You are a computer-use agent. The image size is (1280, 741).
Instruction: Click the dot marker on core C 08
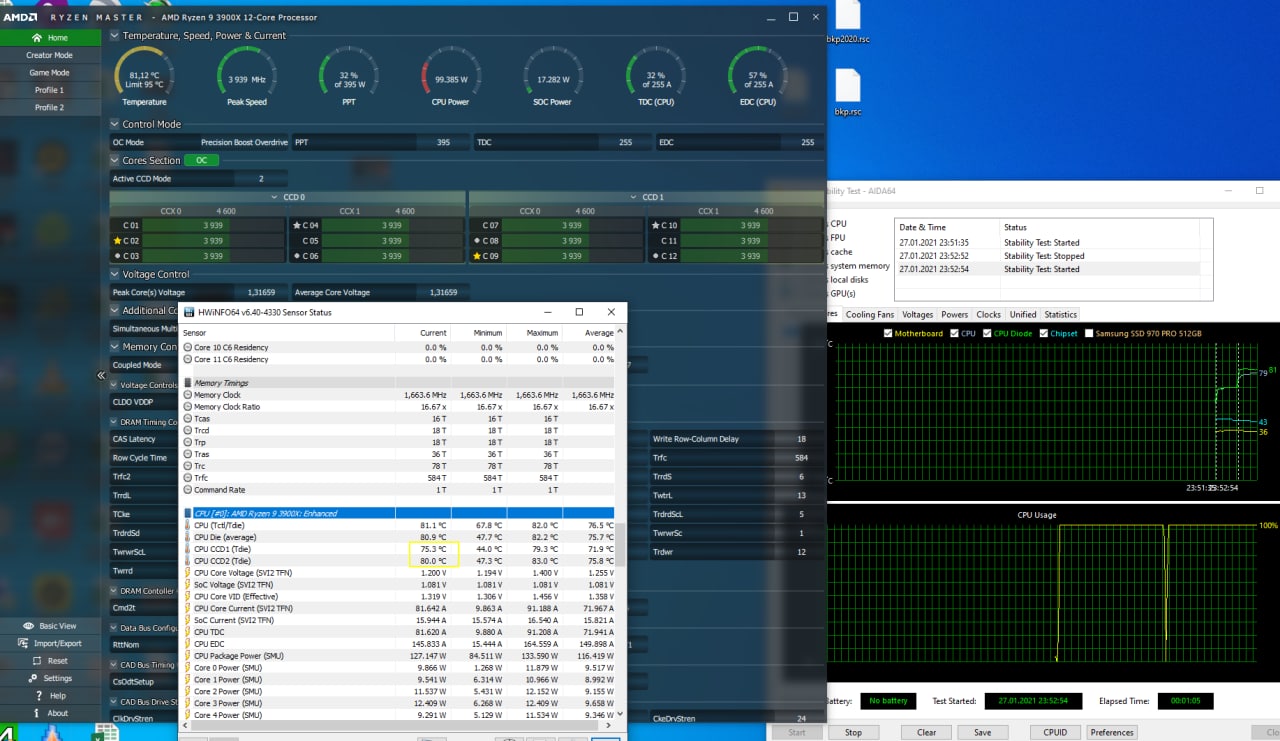pyautogui.click(x=477, y=241)
